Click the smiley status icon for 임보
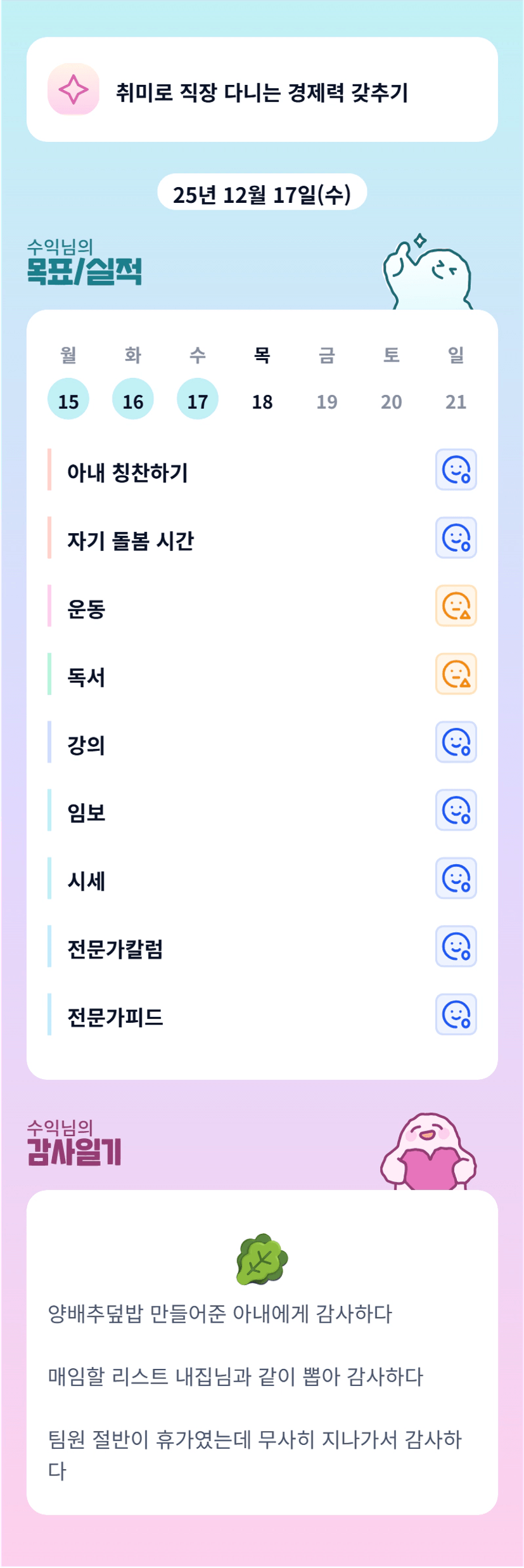The image size is (524, 1568). point(456,810)
